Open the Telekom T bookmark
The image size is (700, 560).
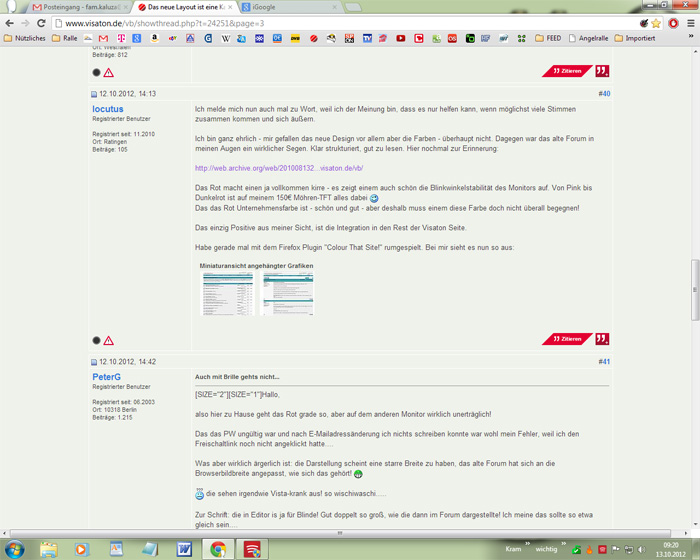tap(121, 38)
